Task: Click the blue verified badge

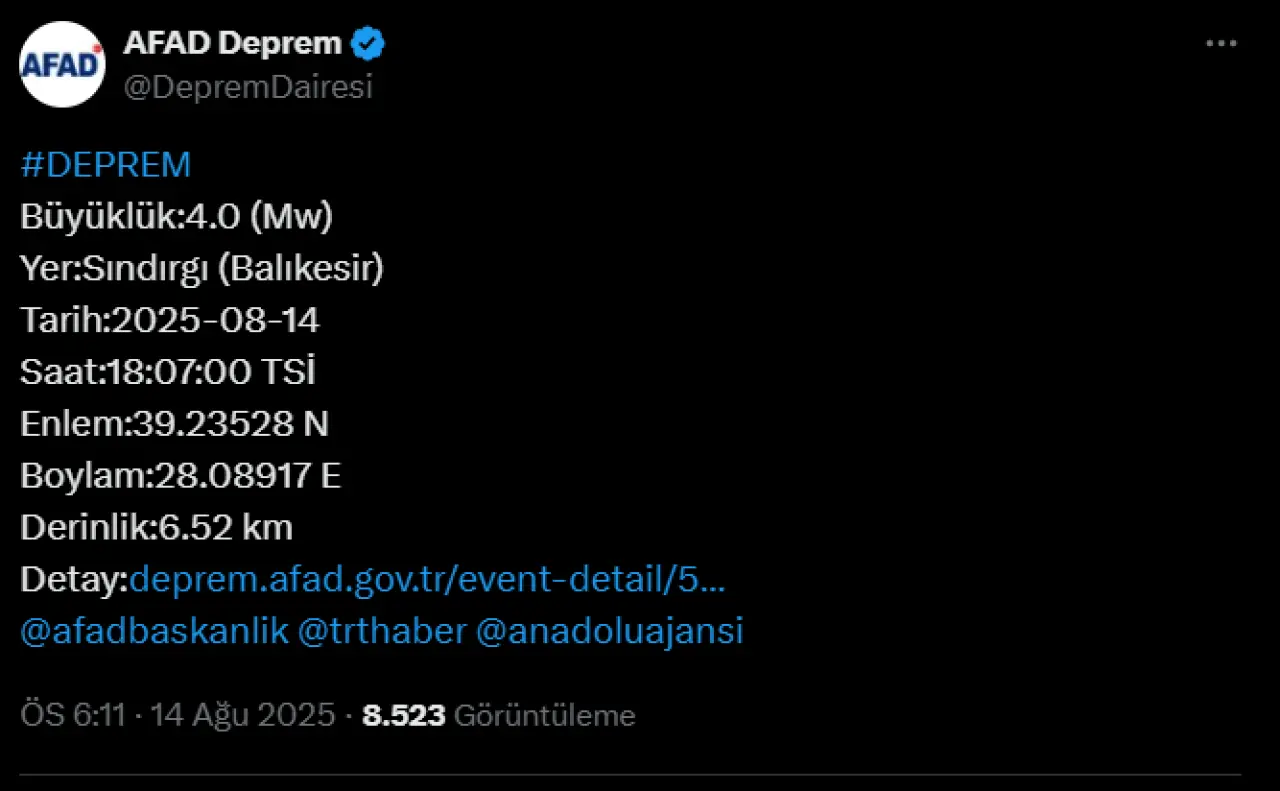Action: tap(369, 44)
